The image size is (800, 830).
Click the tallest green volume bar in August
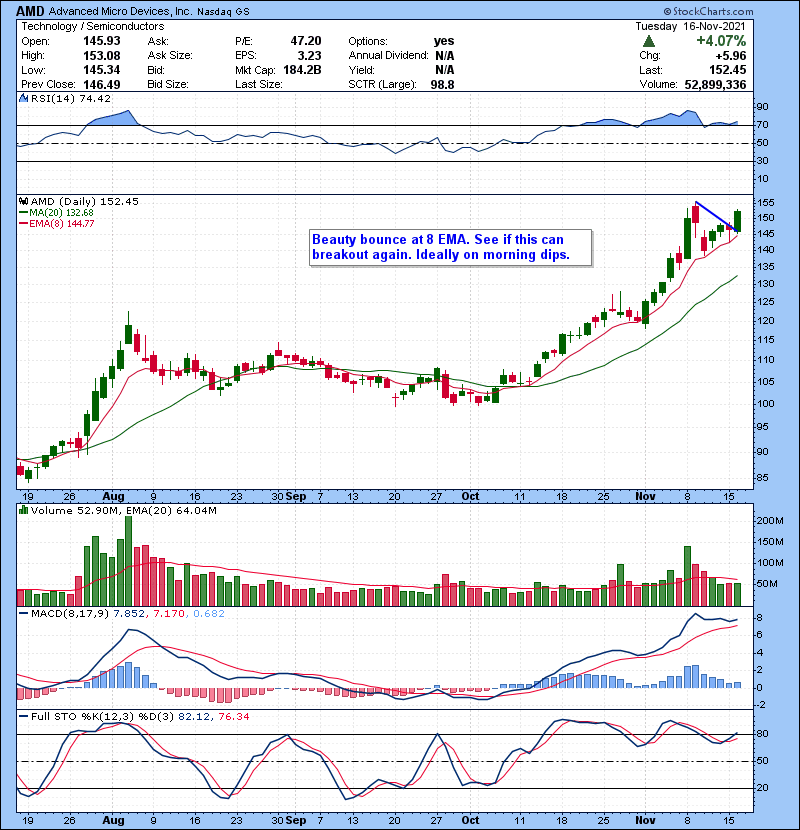pyautogui.click(x=128, y=561)
